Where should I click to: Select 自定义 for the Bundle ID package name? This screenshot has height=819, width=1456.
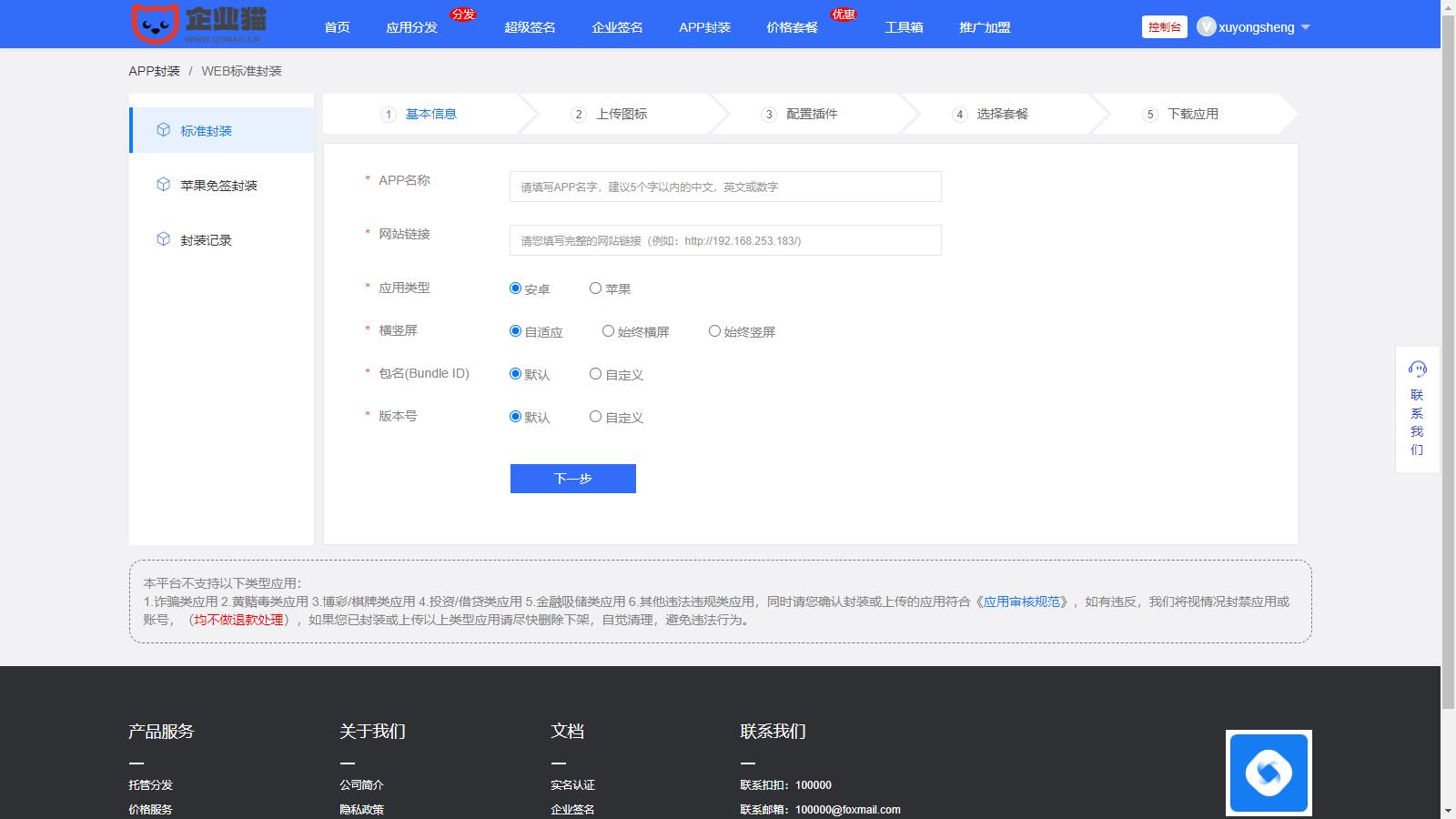point(595,374)
